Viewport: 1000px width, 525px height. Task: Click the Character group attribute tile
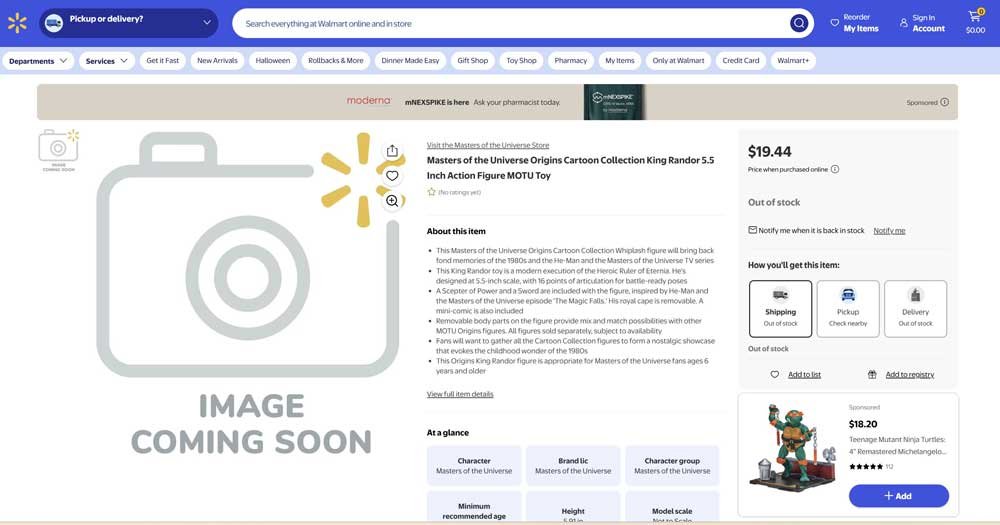pos(672,466)
